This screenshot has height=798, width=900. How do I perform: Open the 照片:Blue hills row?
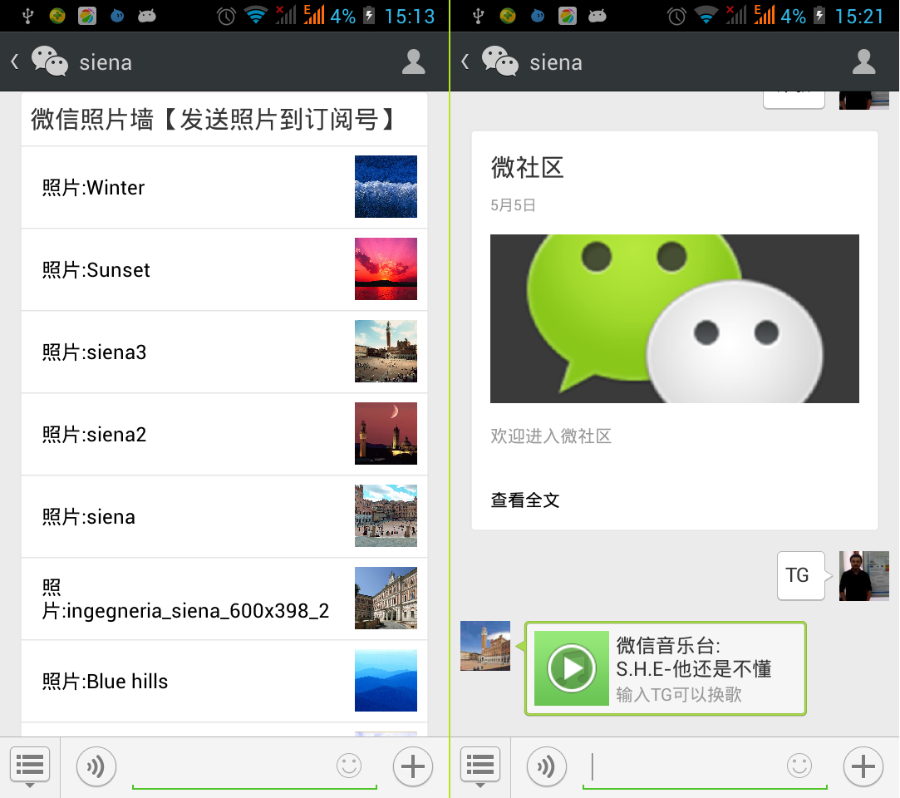click(224, 681)
